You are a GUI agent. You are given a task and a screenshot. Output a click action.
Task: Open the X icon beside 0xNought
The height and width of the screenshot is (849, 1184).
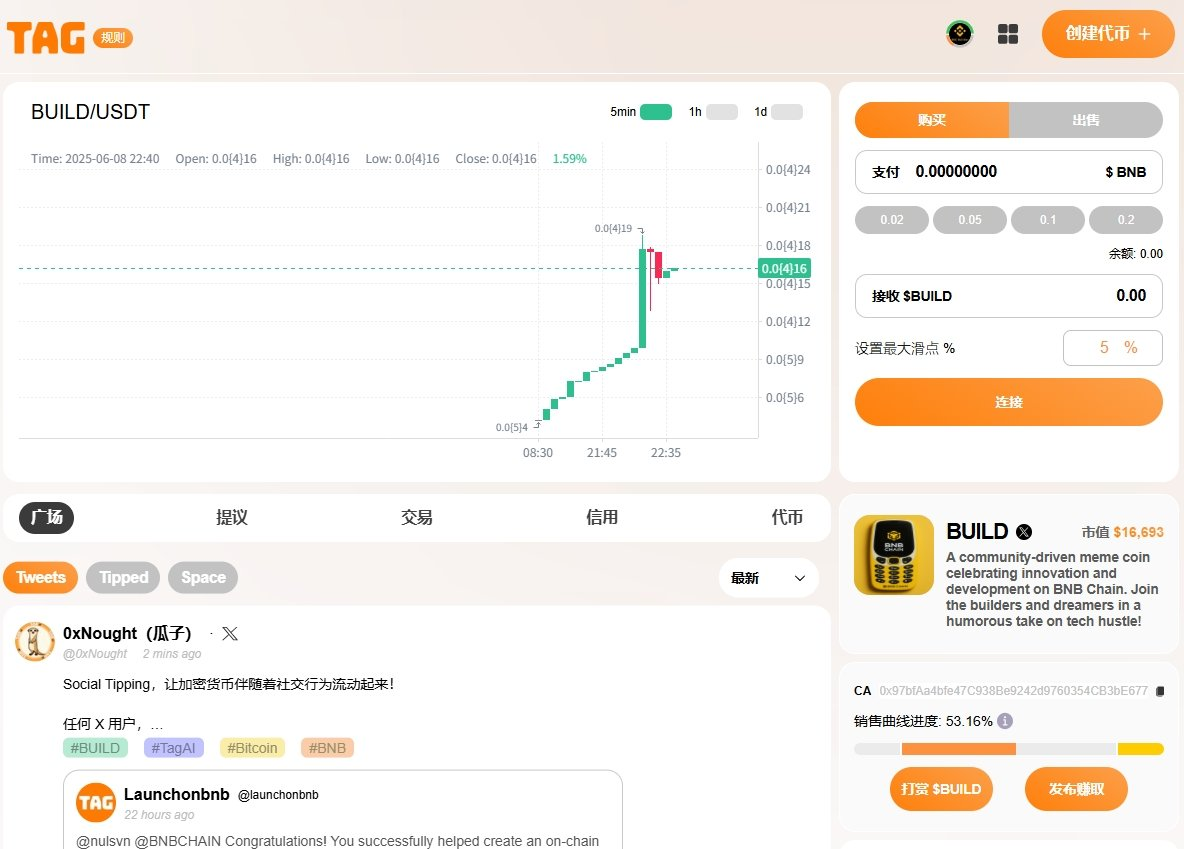[x=230, y=634]
